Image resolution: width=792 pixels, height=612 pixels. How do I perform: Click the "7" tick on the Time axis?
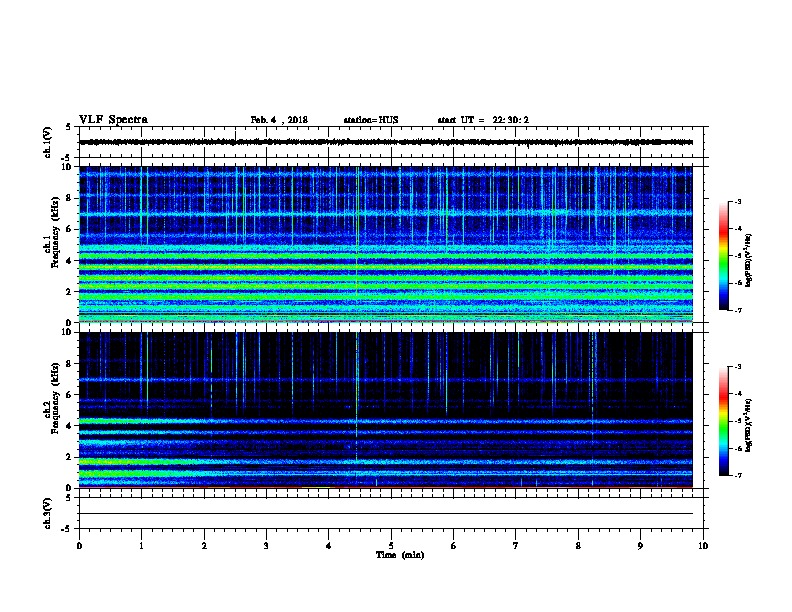coord(516,546)
